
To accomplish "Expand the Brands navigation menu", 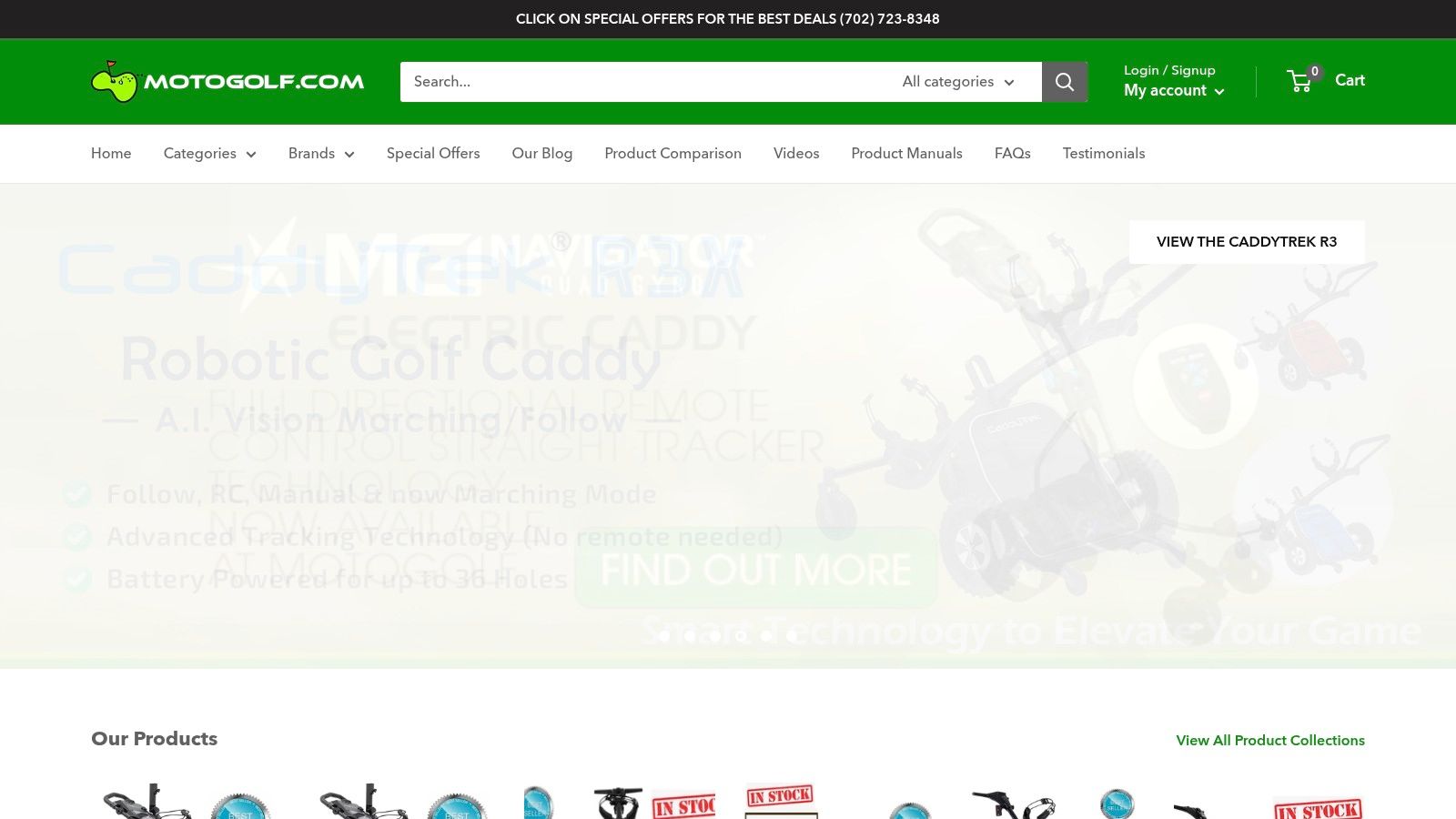I will 321,154.
